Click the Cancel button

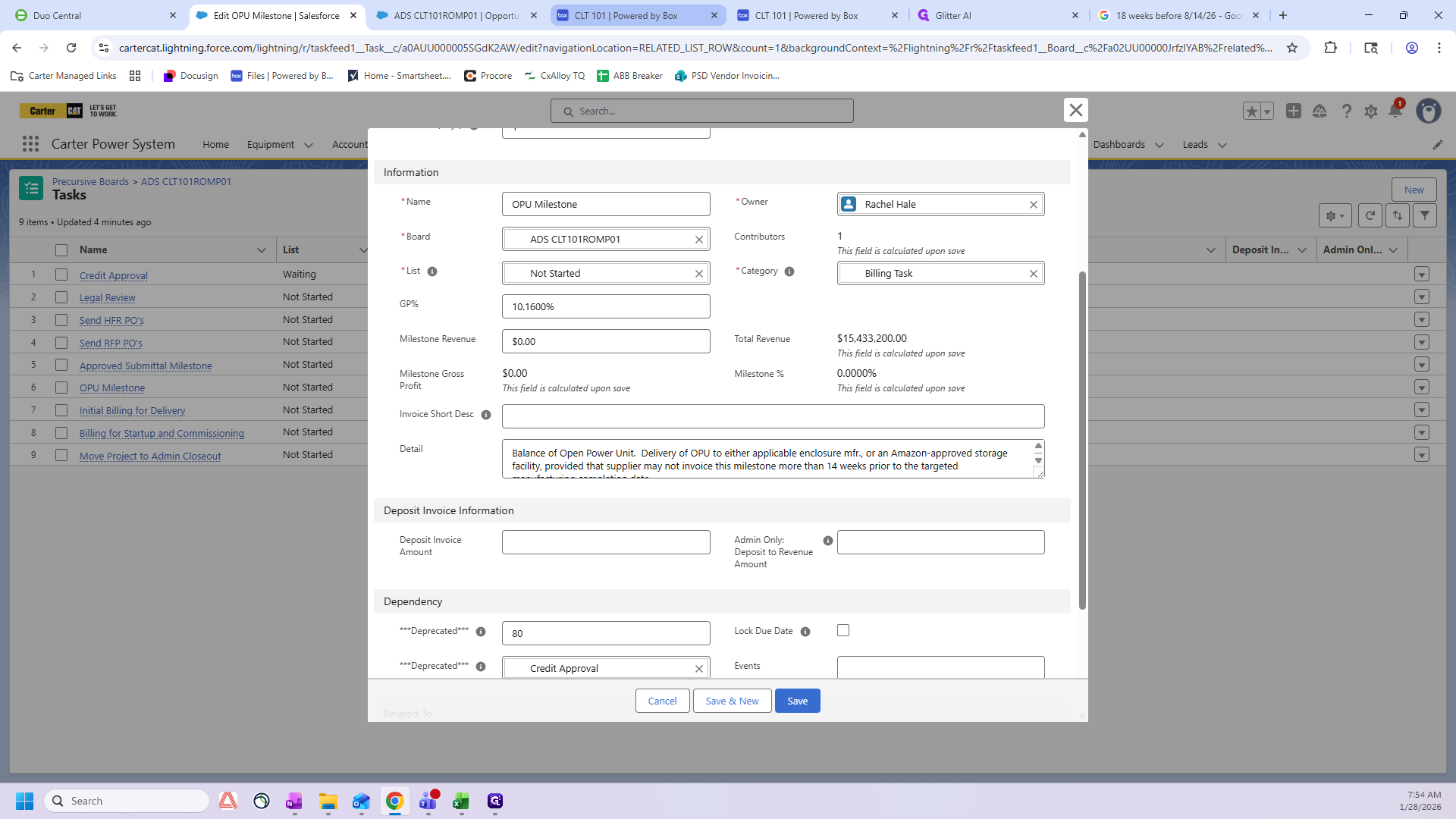662,701
